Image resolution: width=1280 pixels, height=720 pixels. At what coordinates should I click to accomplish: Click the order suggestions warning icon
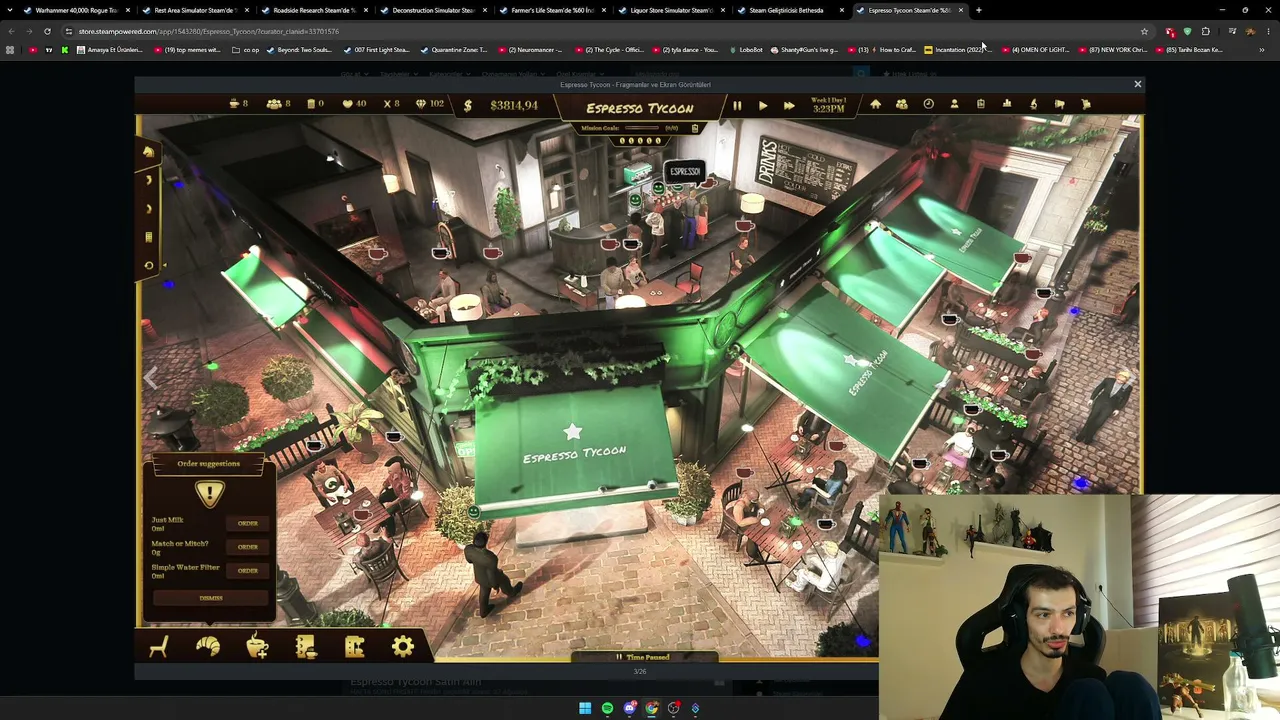click(x=209, y=493)
